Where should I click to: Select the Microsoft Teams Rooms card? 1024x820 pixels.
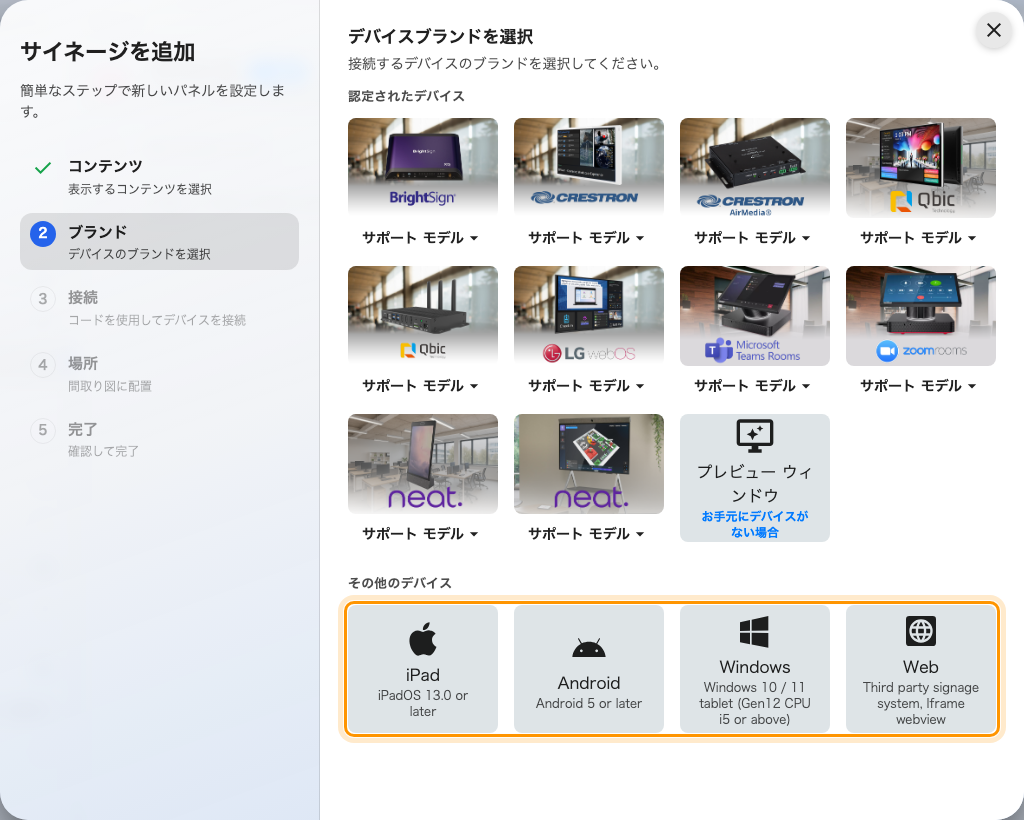754,316
